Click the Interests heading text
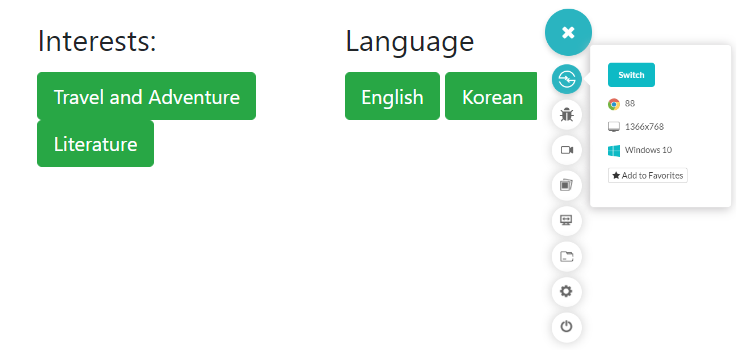Viewport: 738px width, 360px height. point(97,41)
